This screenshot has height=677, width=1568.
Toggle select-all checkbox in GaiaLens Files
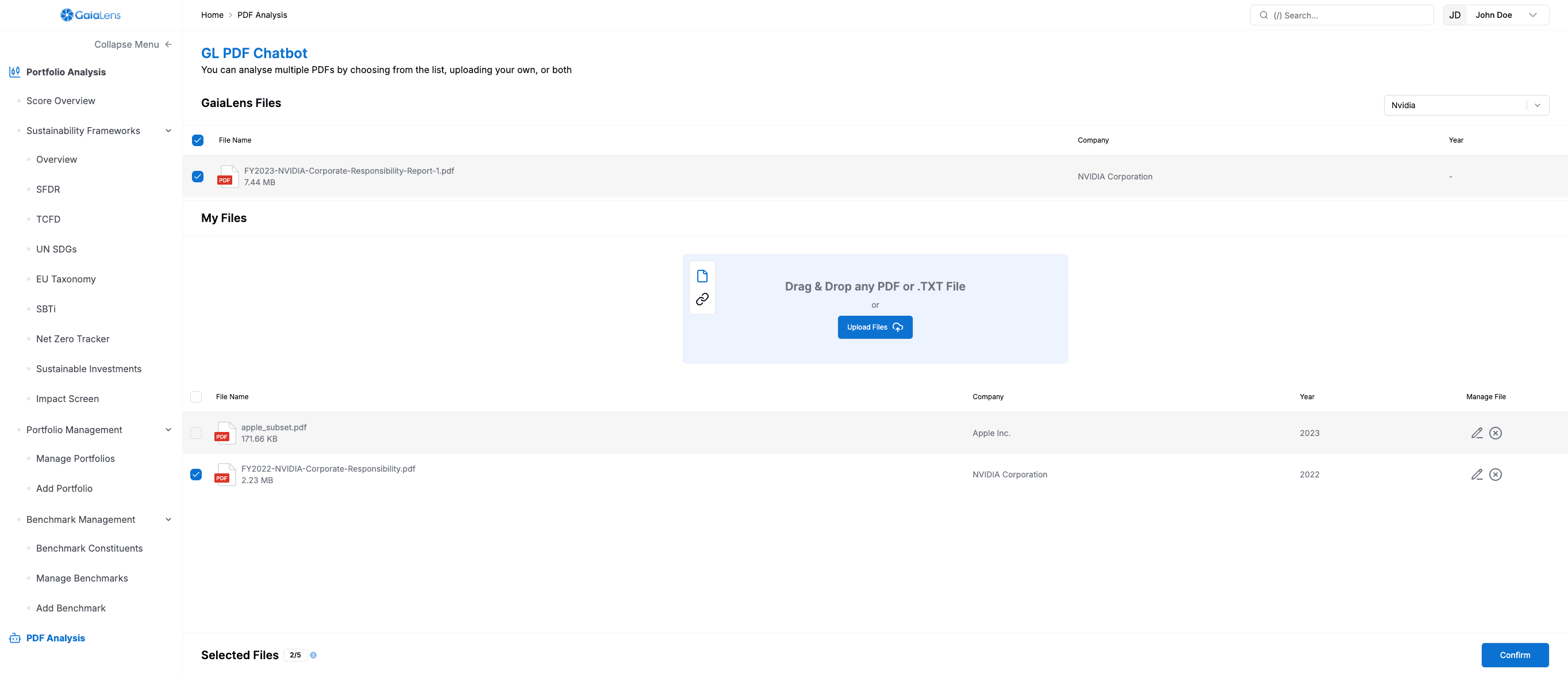coord(198,140)
